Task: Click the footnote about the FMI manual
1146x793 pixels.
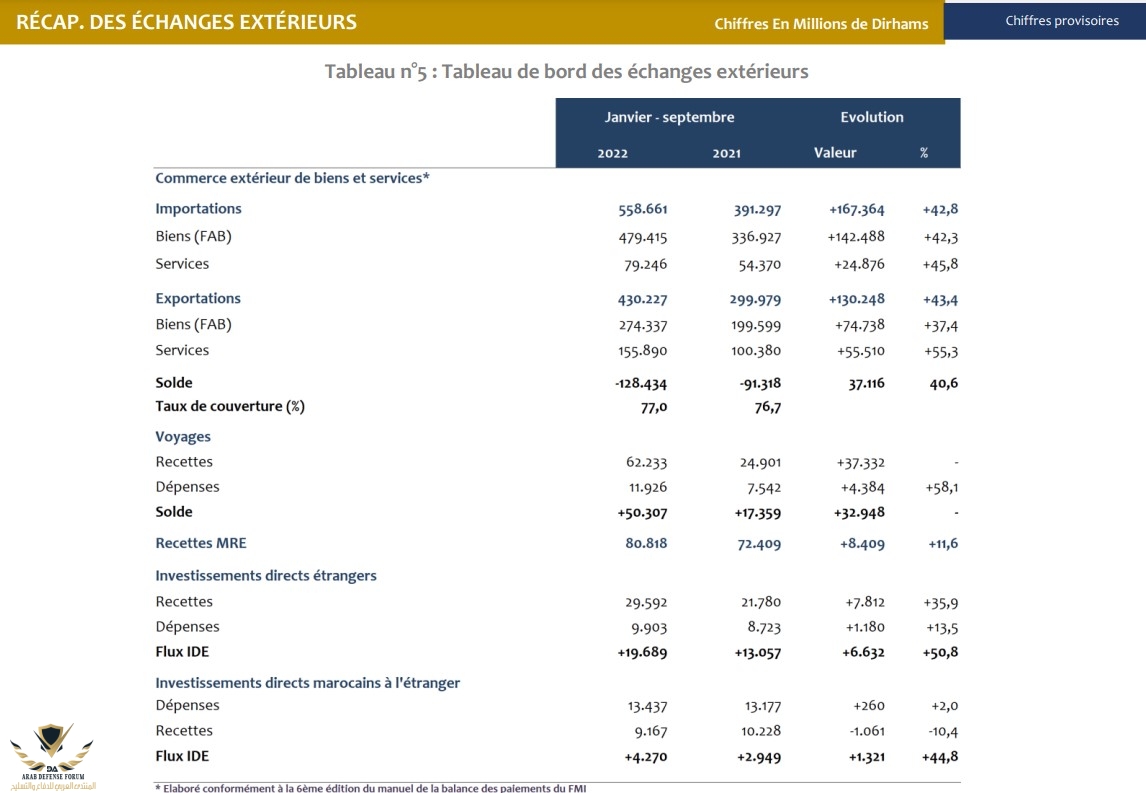Action: tap(370, 788)
